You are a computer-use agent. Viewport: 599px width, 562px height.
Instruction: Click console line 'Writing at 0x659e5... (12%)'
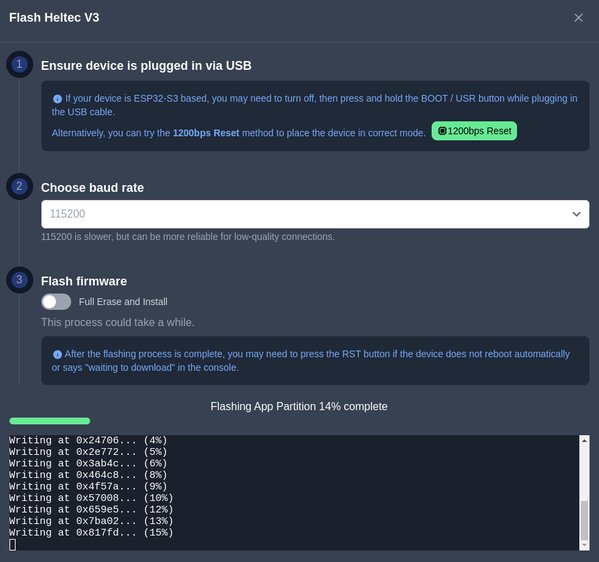(x=91, y=510)
